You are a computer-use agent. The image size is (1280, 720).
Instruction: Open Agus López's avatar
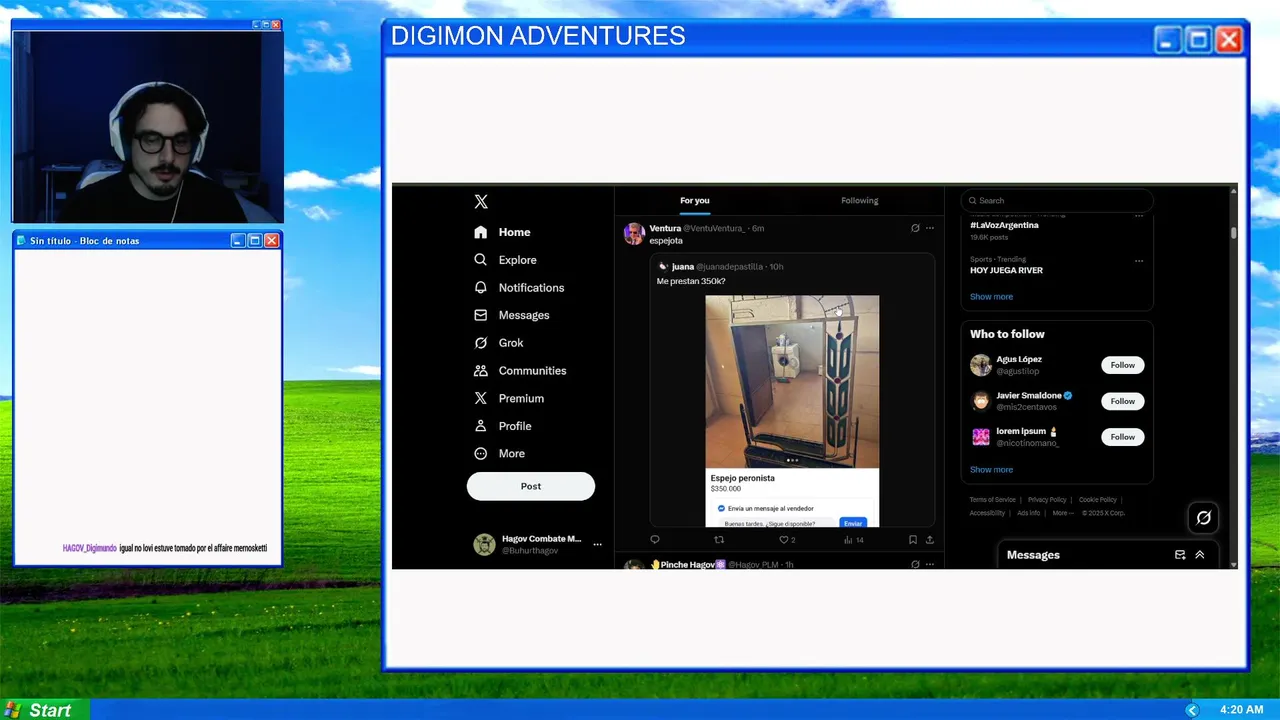click(980, 365)
